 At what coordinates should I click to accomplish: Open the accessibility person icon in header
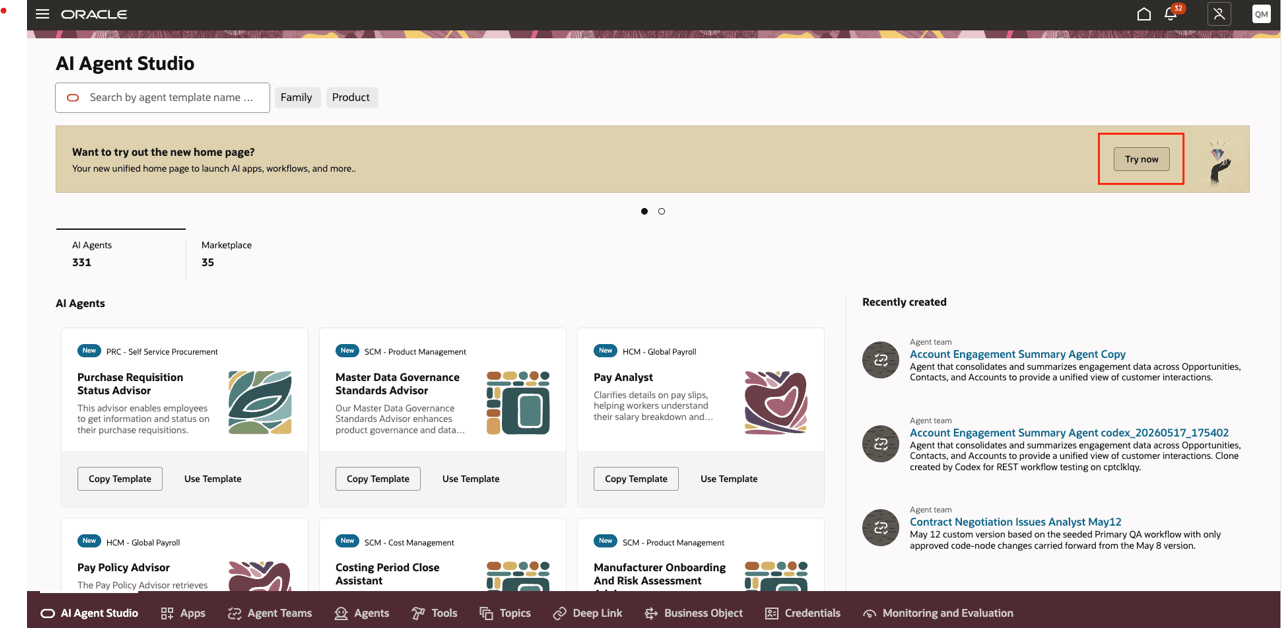click(x=1219, y=14)
